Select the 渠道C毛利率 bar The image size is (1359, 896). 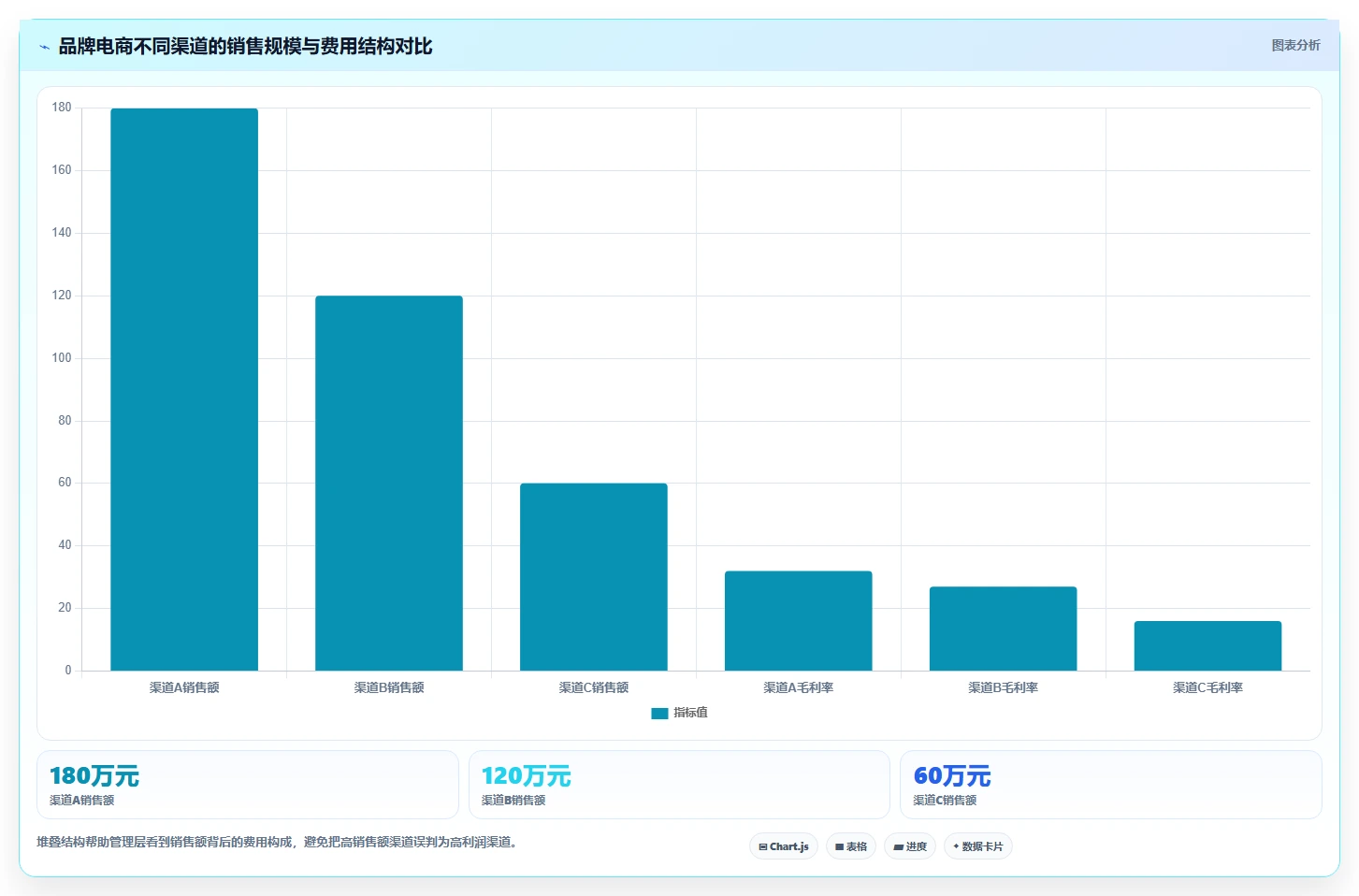[x=1208, y=645]
